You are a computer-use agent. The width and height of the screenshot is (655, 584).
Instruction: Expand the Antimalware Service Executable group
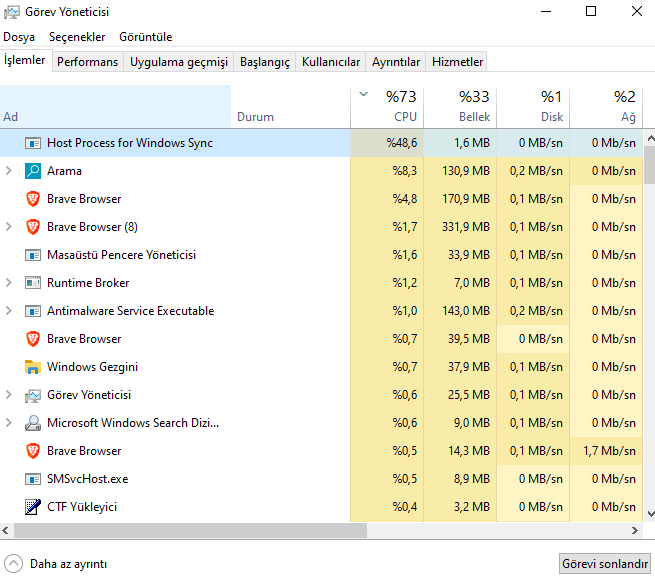(x=8, y=311)
